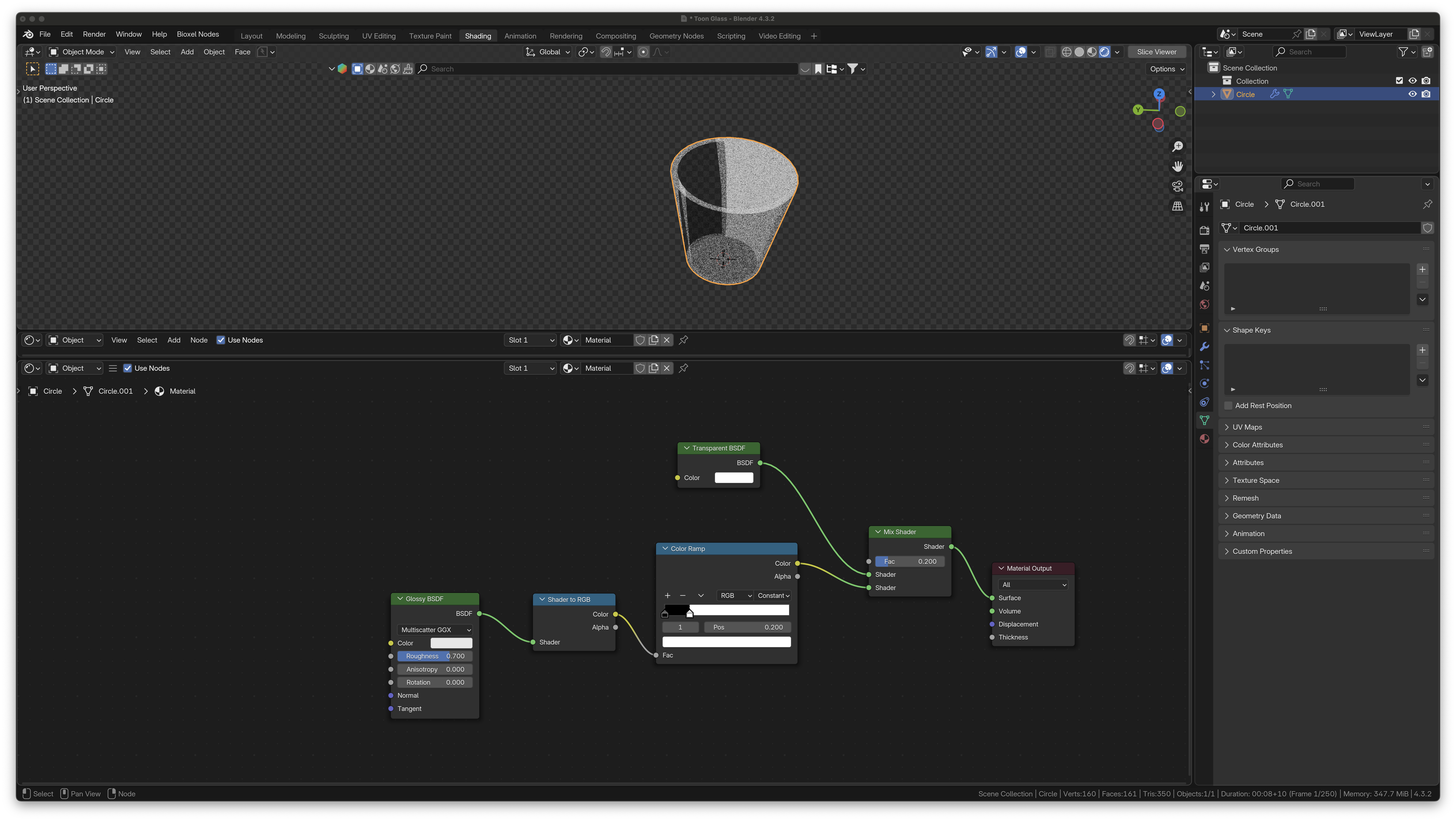Open the View Layer properties tab
Screen dimensions: 1456x821
click(x=1204, y=267)
